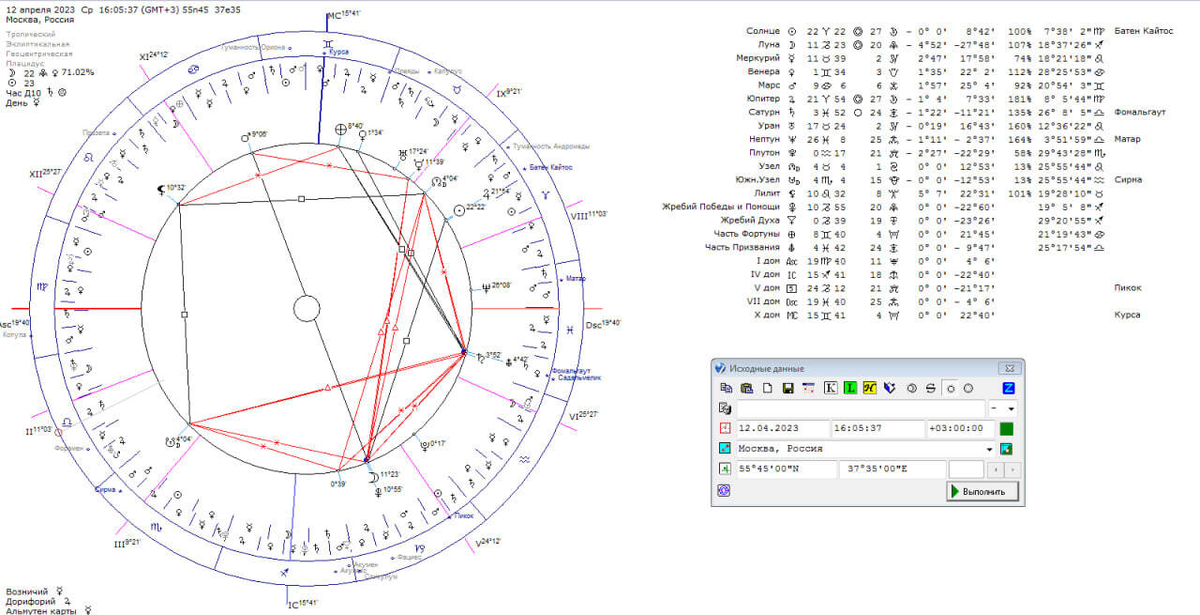The width and height of the screenshot is (1200, 615).
Task: Click the green L icon in toolbar
Action: [x=850, y=388]
